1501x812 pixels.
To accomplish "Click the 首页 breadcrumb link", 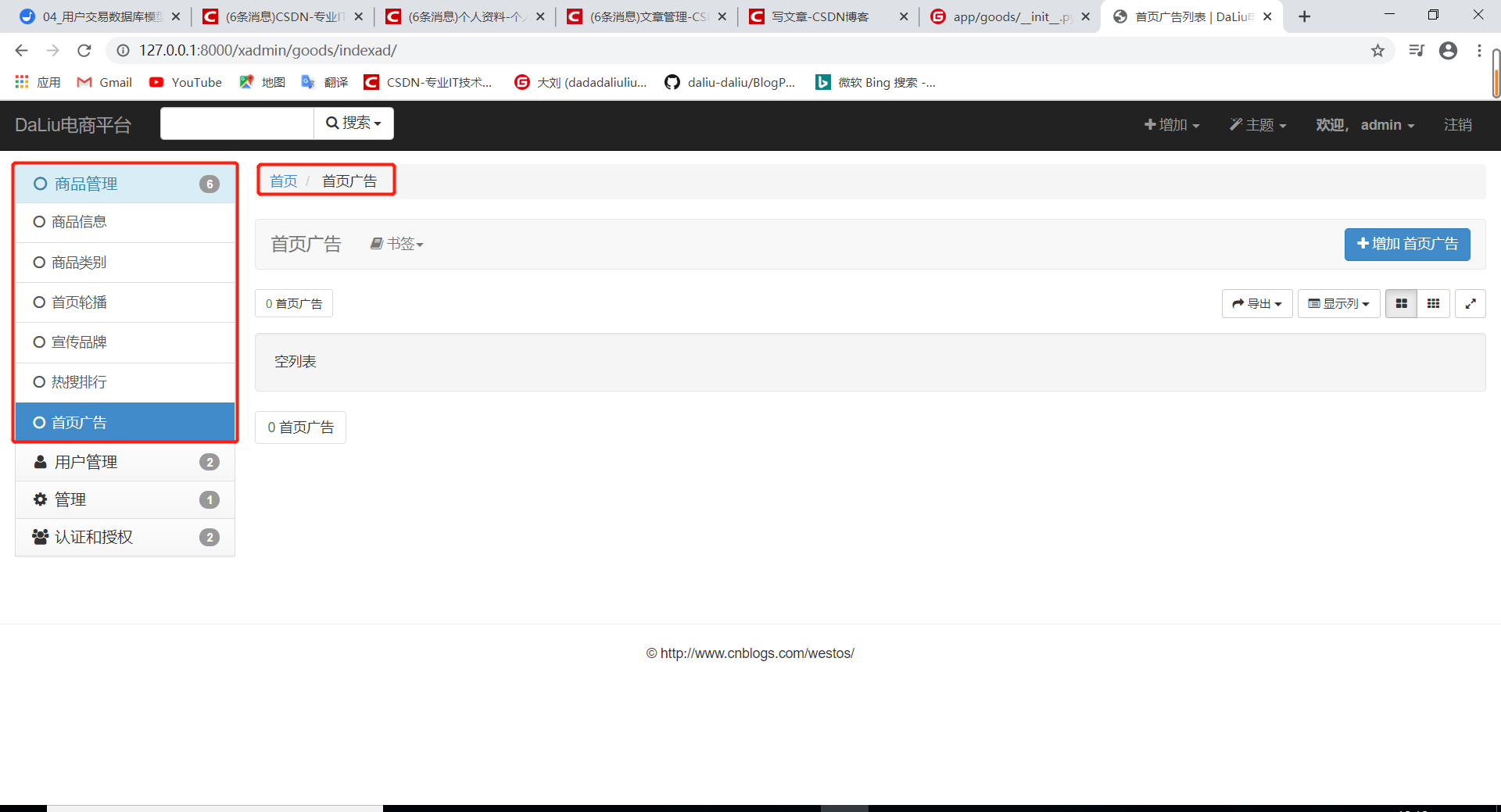I will coord(284,181).
